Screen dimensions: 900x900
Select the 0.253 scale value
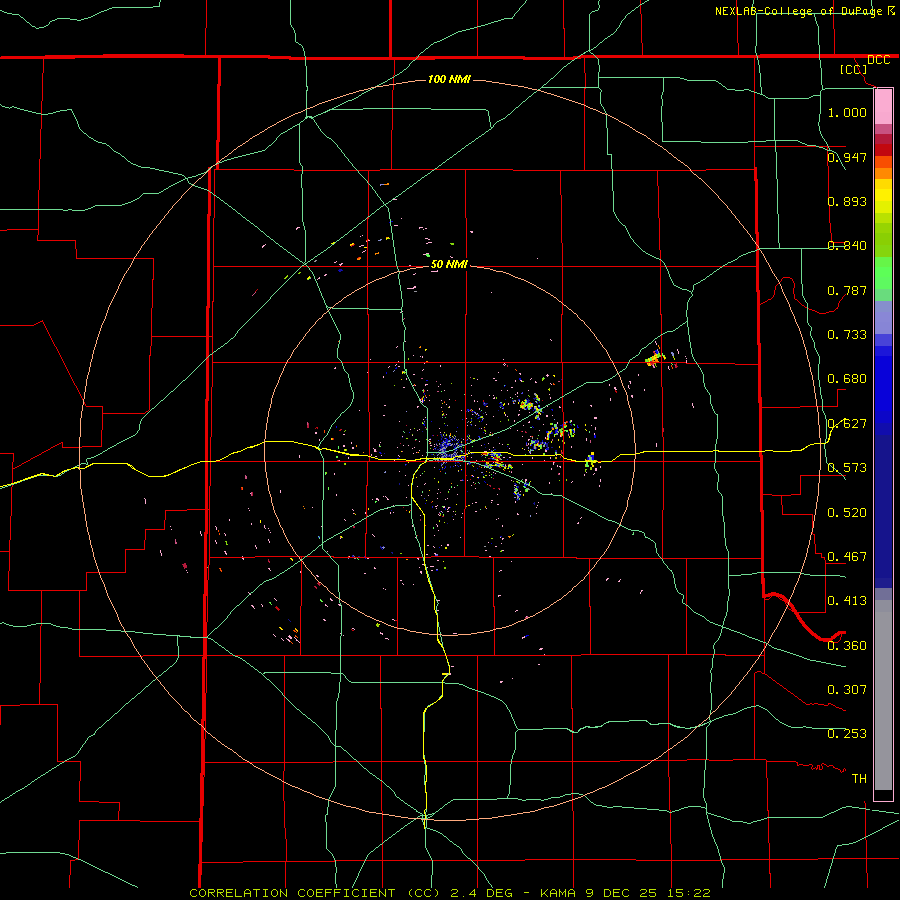(x=847, y=734)
